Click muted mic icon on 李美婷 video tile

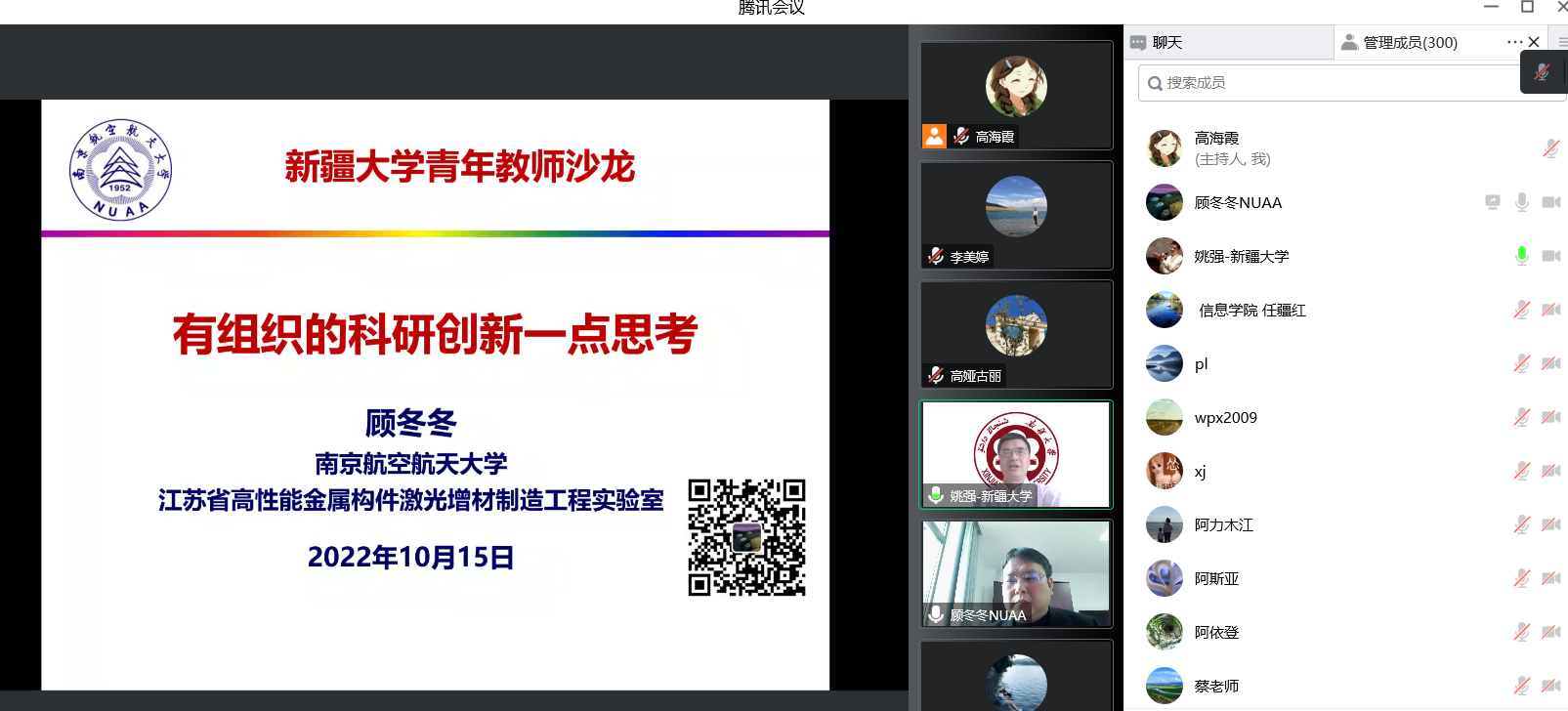coord(936,256)
